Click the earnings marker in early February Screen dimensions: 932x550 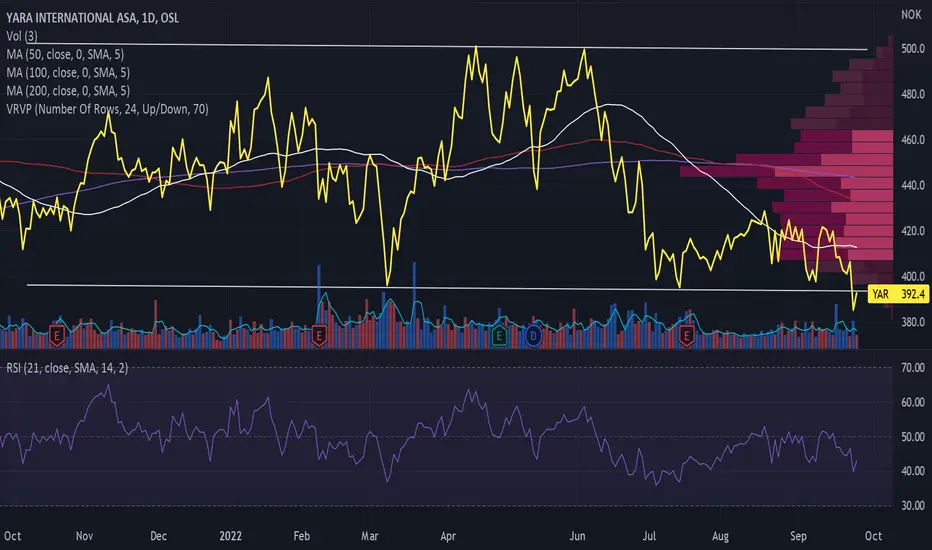tap(319, 337)
